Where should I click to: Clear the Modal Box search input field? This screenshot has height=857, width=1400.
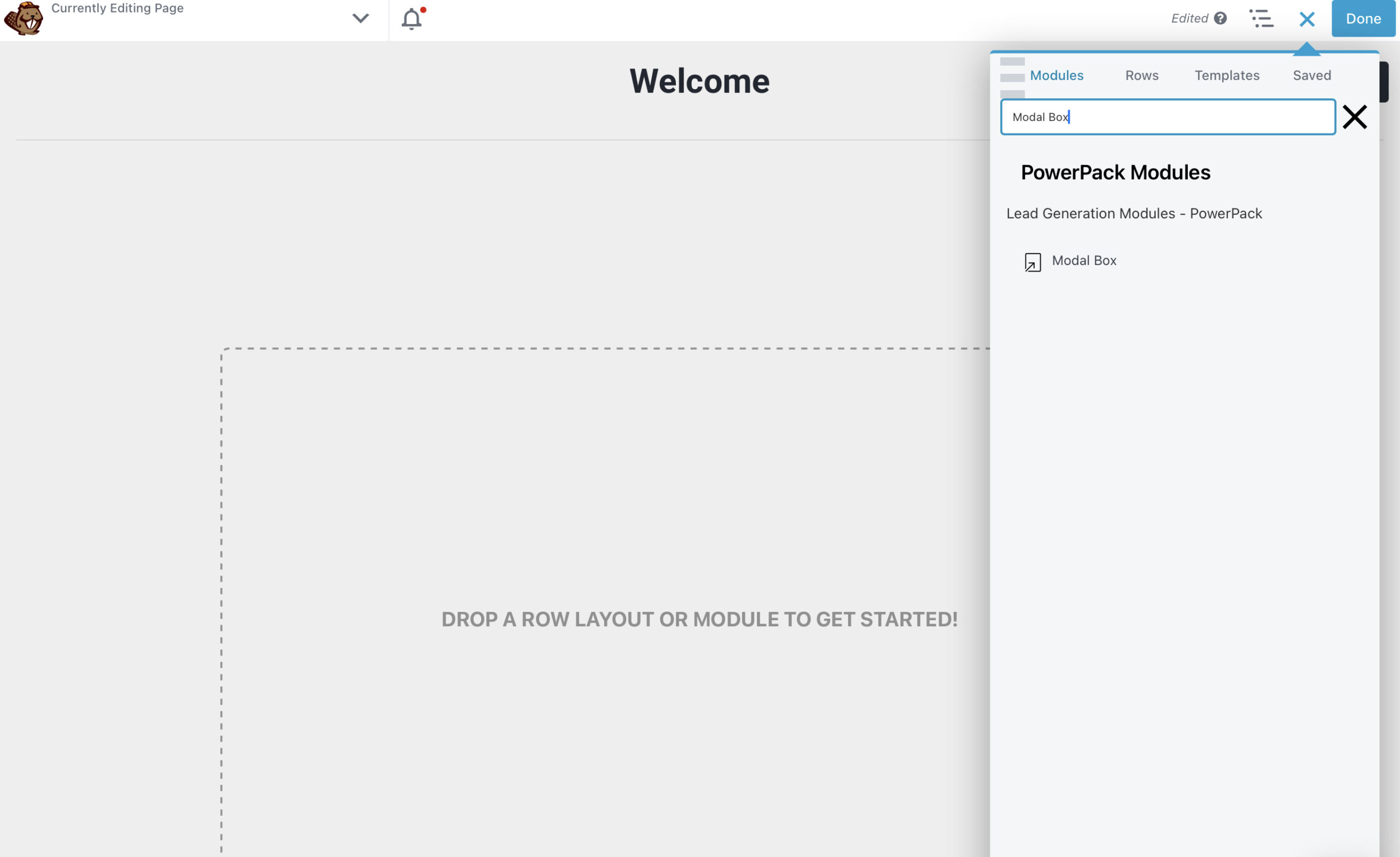(1355, 116)
